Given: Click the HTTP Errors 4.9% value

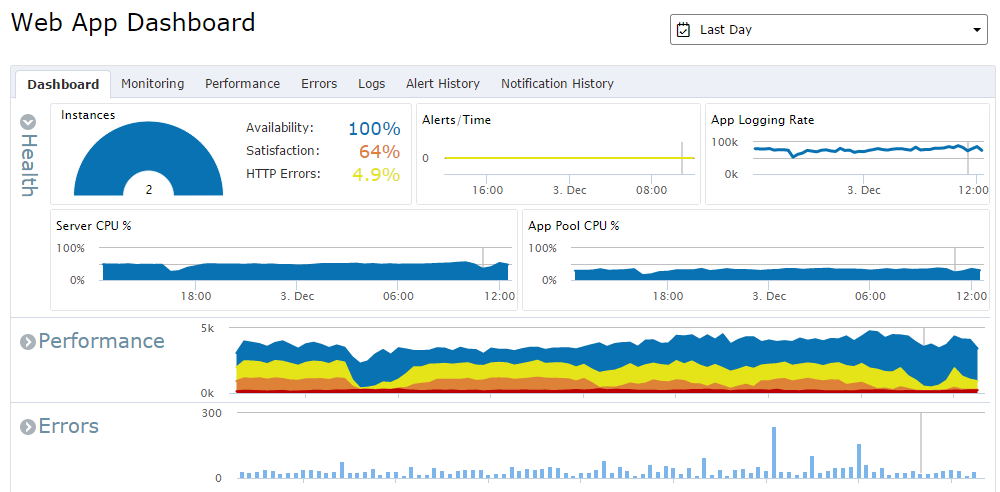Looking at the screenshot, I should pos(376,175).
